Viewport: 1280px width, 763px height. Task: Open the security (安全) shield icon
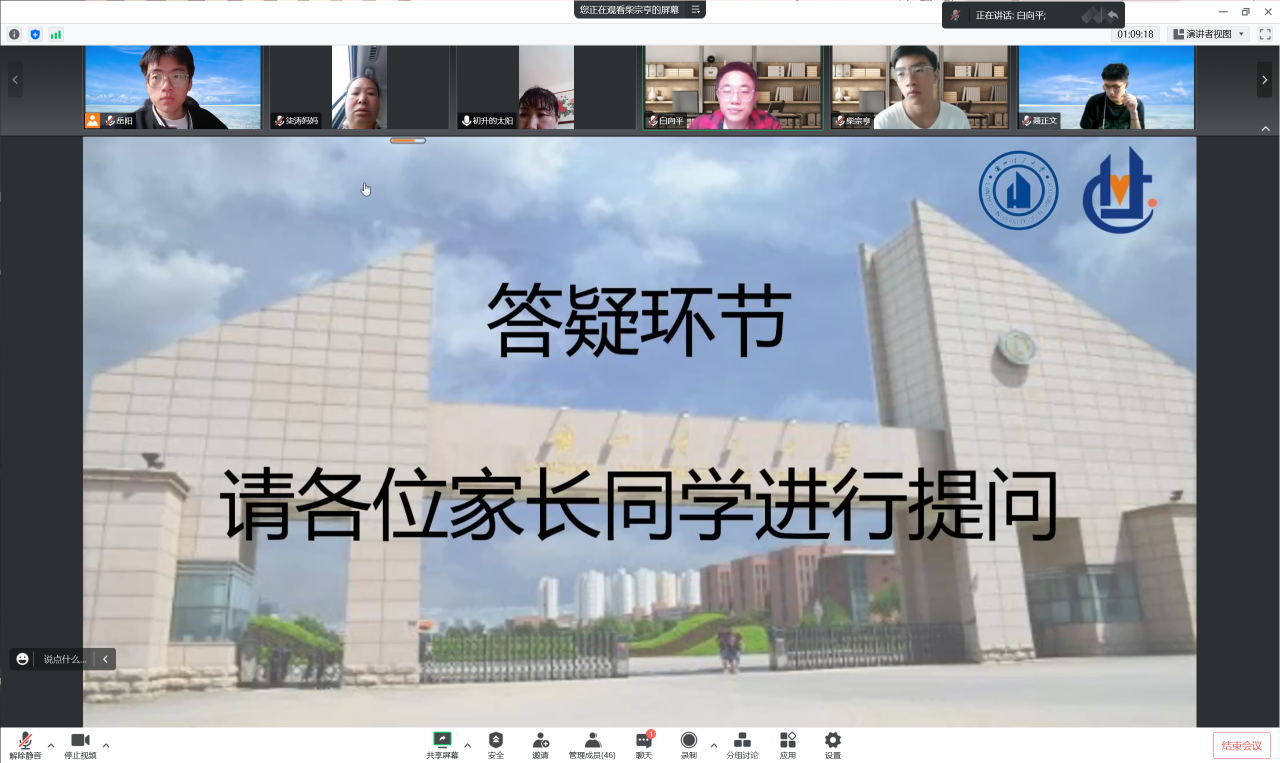pos(496,744)
